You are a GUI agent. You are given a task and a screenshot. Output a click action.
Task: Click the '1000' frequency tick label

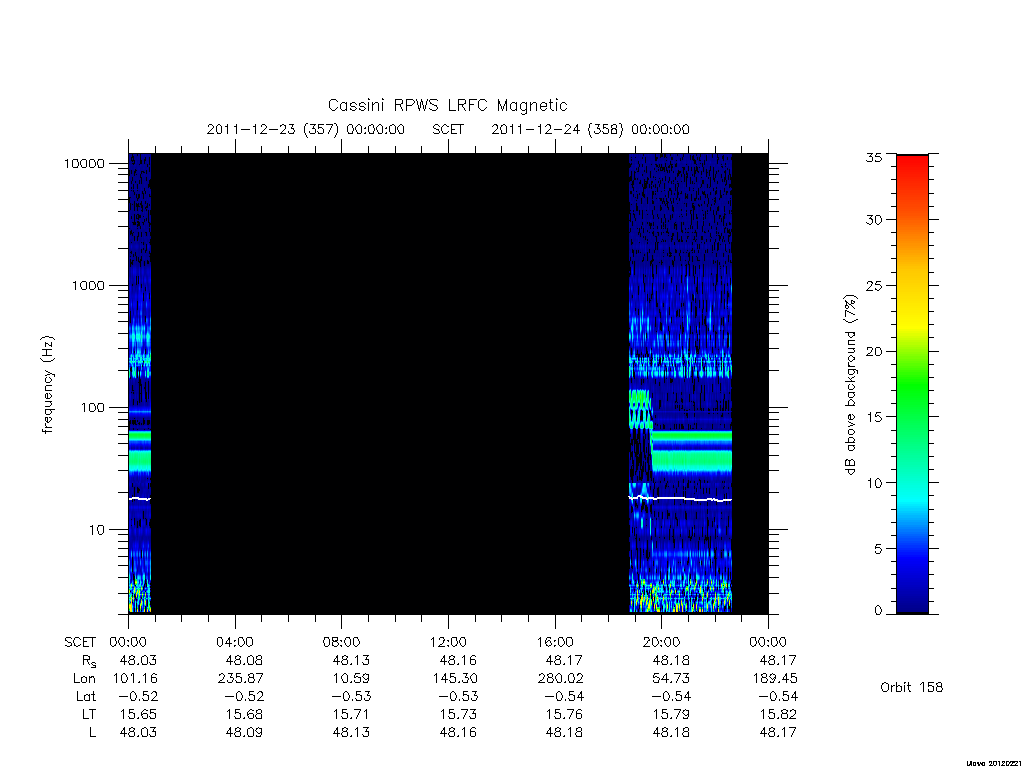pos(88,285)
